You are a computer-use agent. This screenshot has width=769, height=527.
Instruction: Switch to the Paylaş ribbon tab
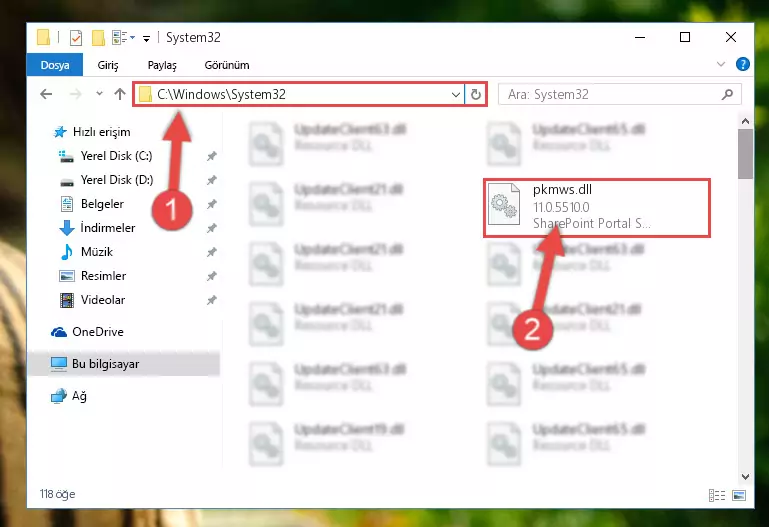click(162, 65)
